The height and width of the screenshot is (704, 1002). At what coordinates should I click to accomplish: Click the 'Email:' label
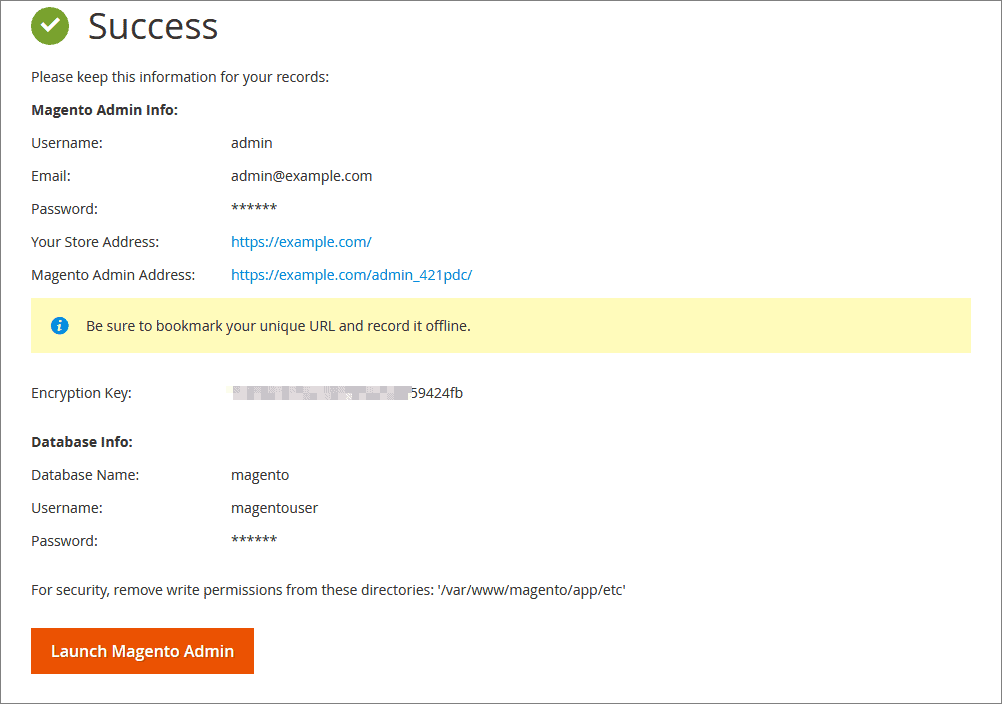tap(51, 176)
